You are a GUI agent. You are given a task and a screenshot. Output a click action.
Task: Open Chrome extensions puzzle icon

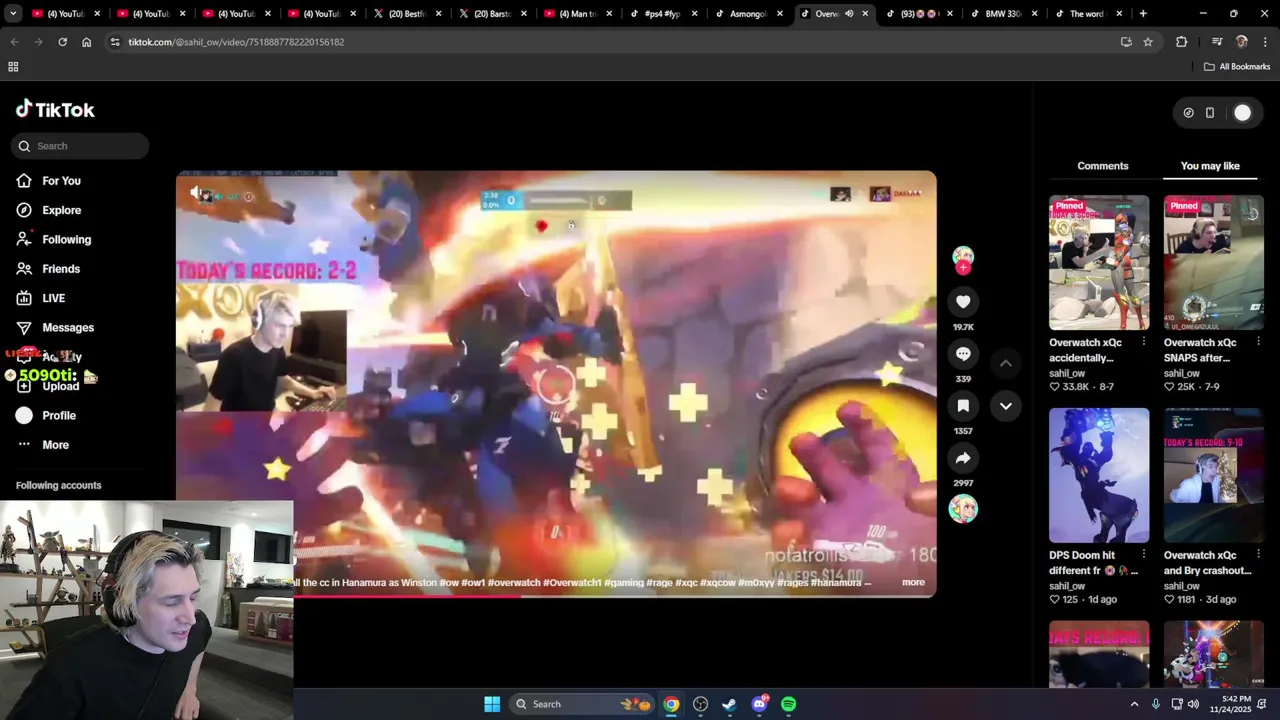(x=1182, y=42)
